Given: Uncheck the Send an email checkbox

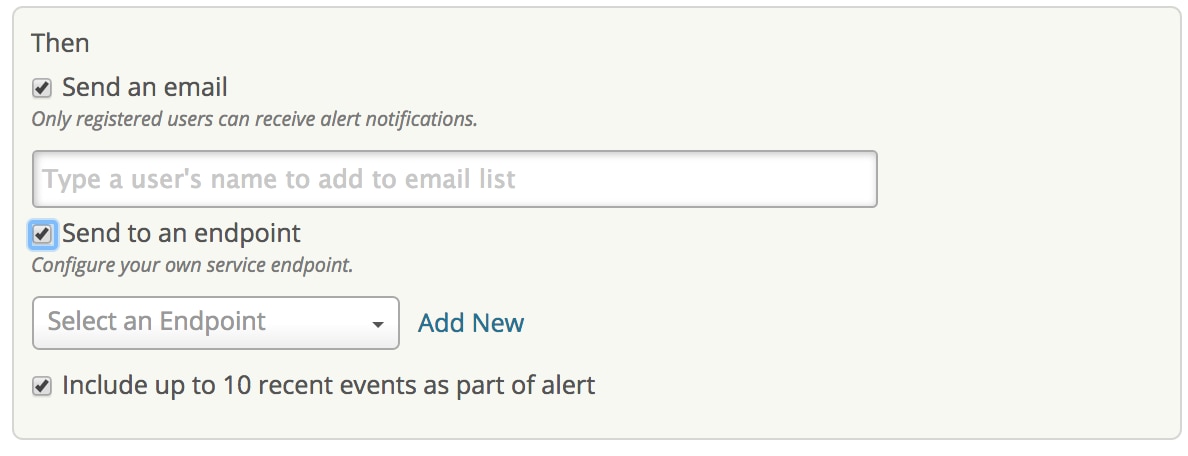Looking at the screenshot, I should pyautogui.click(x=42, y=88).
